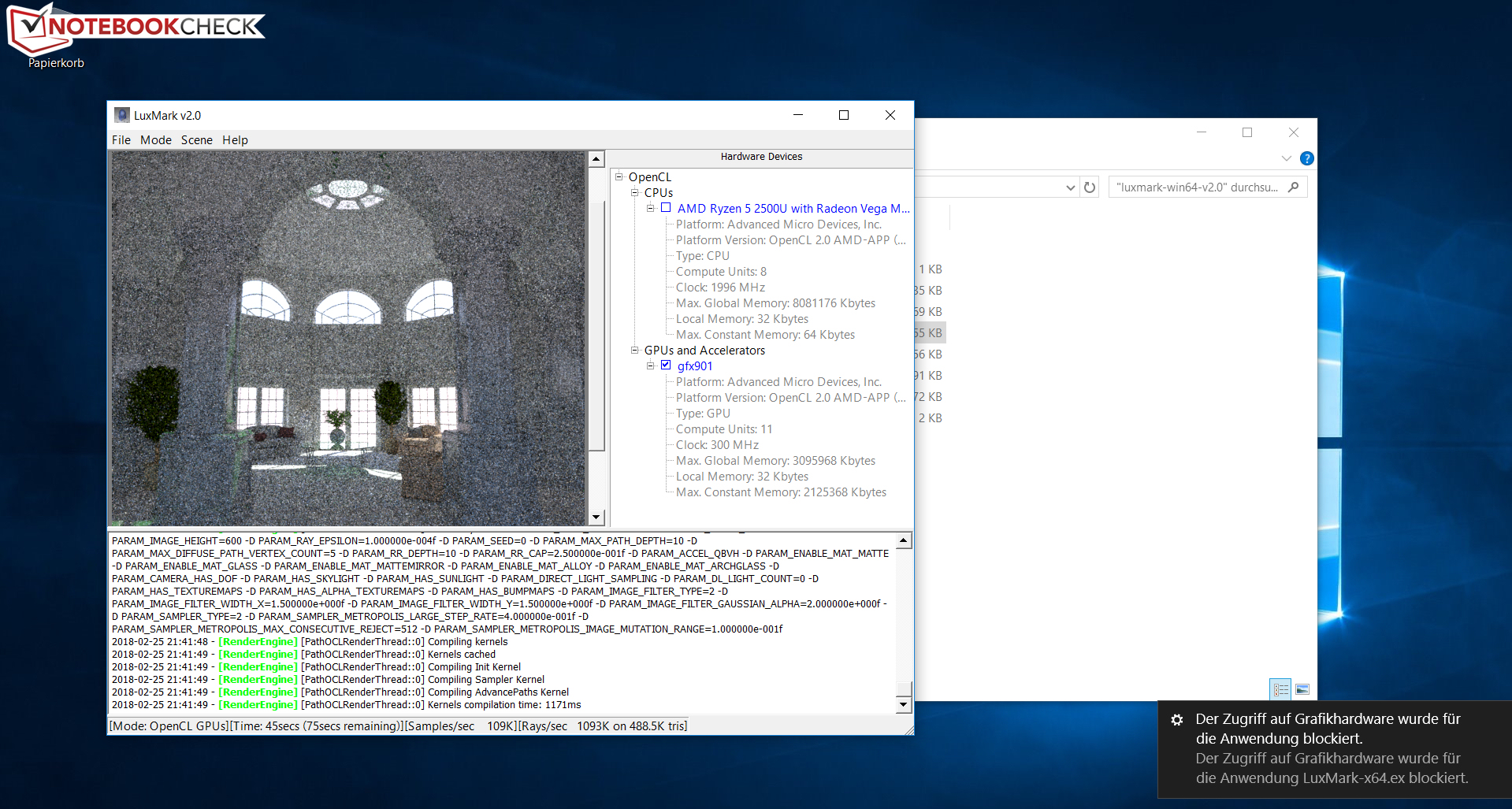Viewport: 1512px width, 809px height.
Task: Collapse the gfx901 device details
Action: click(651, 366)
